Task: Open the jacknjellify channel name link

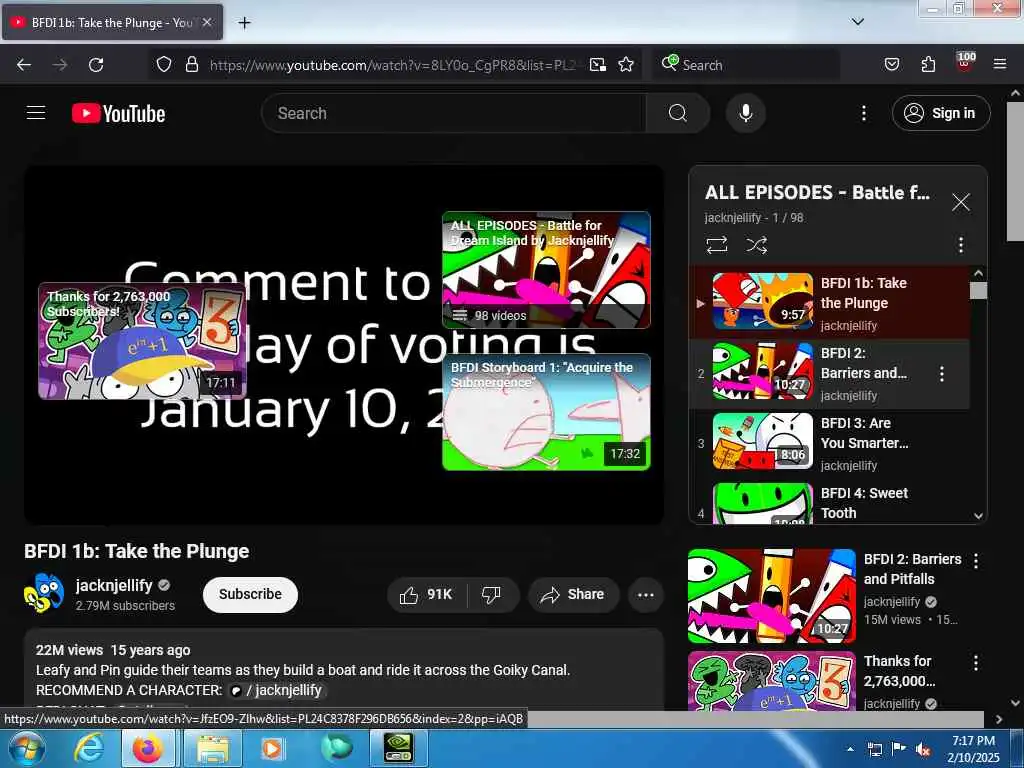Action: (x=114, y=585)
